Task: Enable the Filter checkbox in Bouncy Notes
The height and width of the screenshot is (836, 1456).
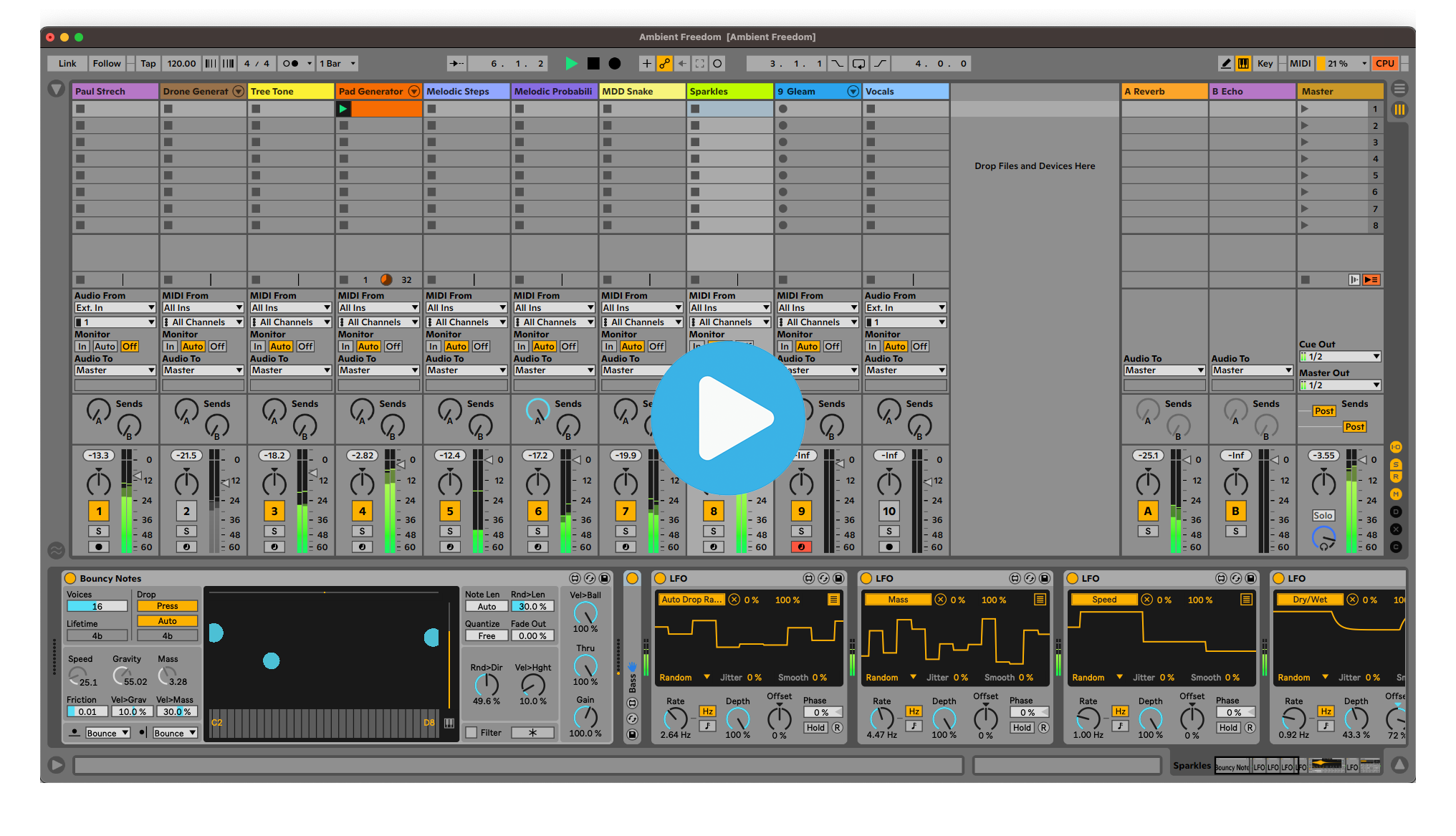Action: click(x=471, y=732)
